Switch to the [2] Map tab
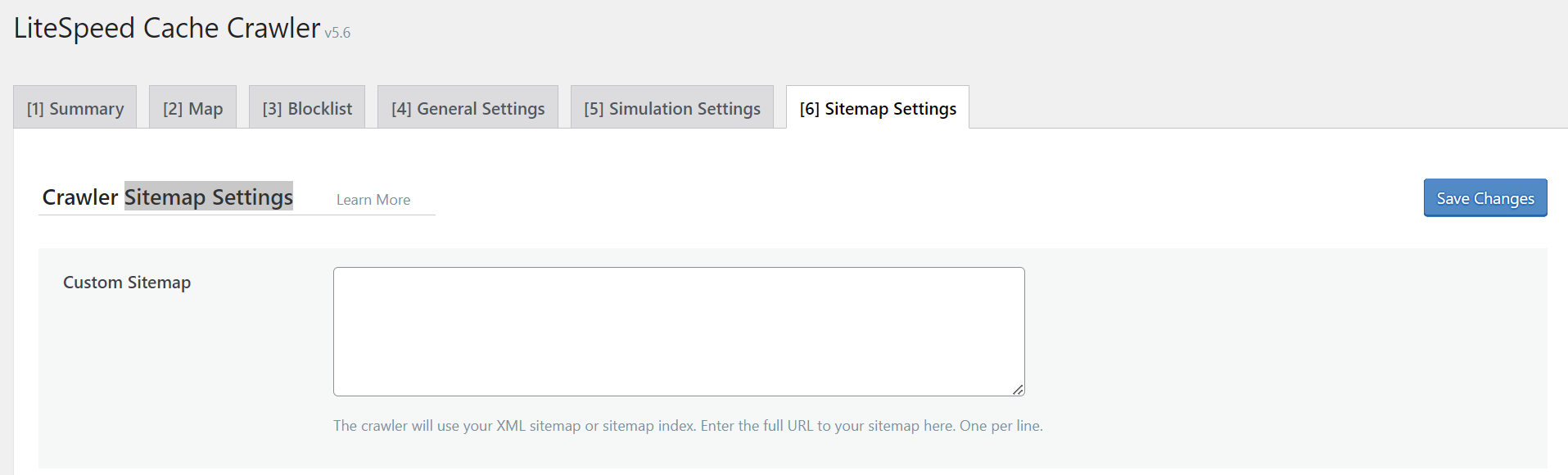1568x475 pixels. click(x=192, y=108)
